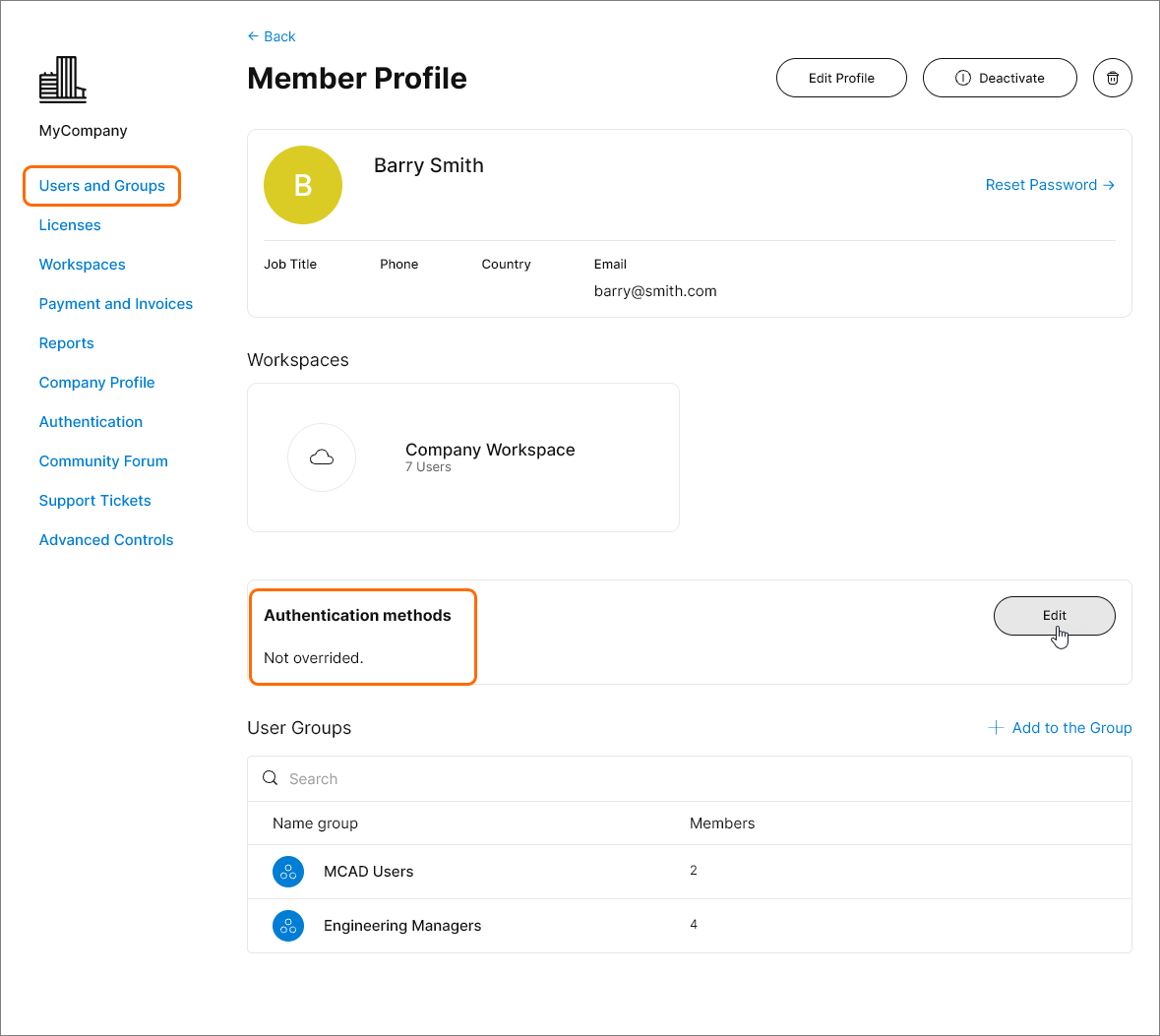Click the Reset Password link
This screenshot has width=1160, height=1036.
[1049, 185]
